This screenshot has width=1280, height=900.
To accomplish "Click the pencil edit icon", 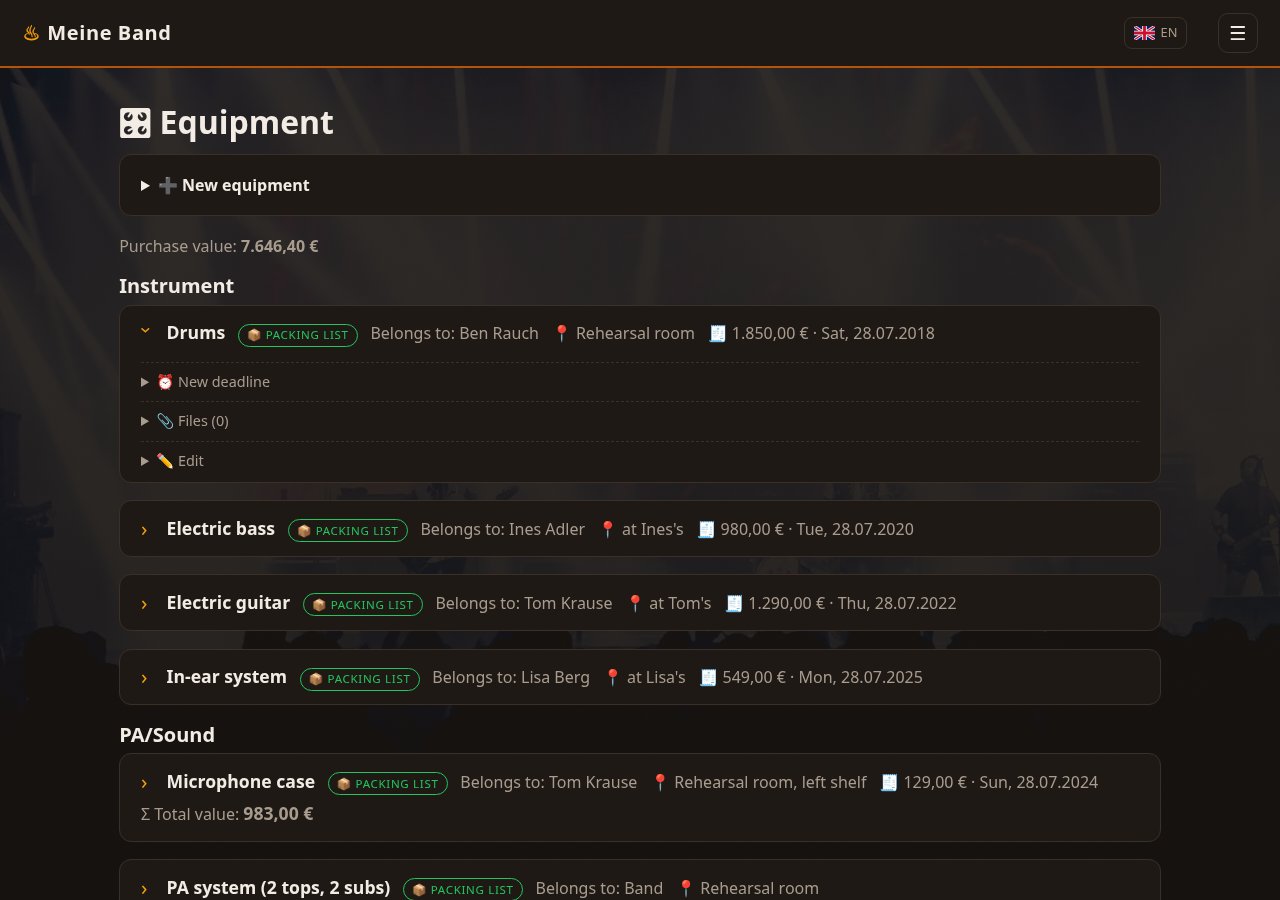I will 165,461.
